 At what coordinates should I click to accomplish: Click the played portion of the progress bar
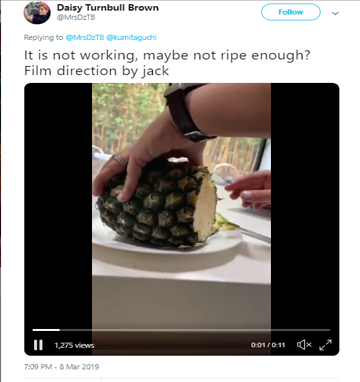coord(46,330)
